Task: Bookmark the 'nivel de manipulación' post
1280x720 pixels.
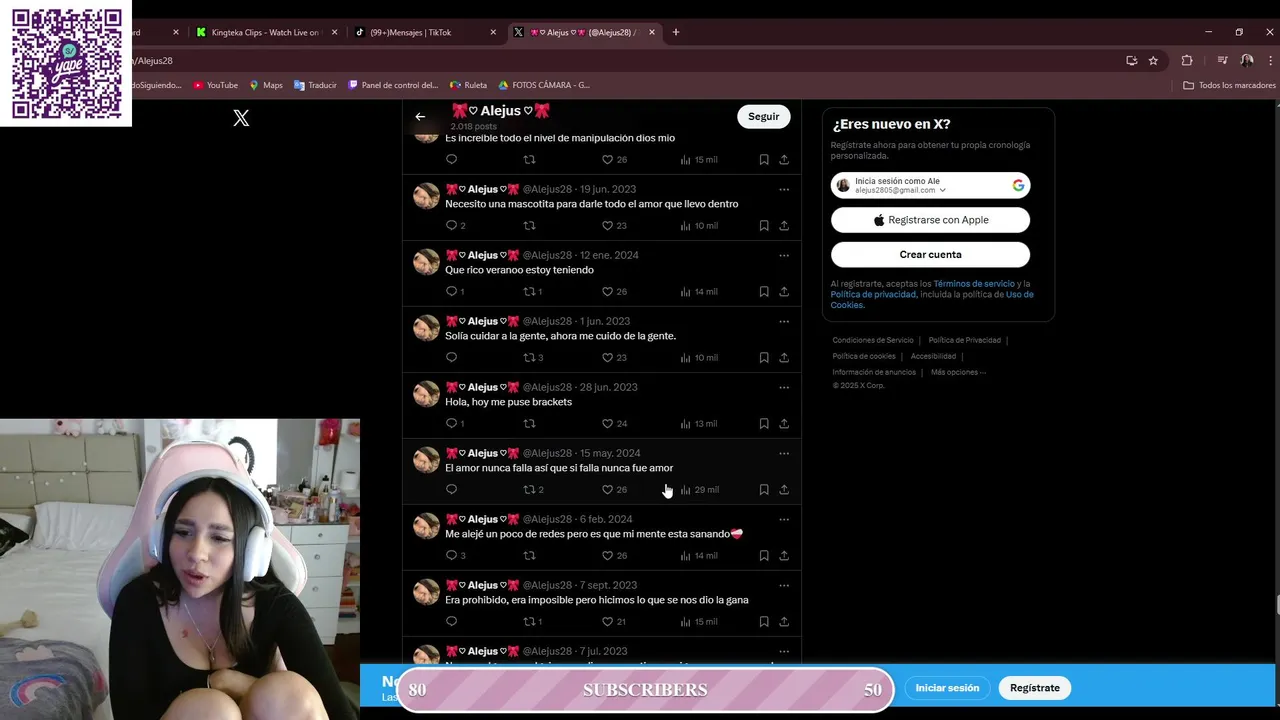Action: pyautogui.click(x=764, y=160)
